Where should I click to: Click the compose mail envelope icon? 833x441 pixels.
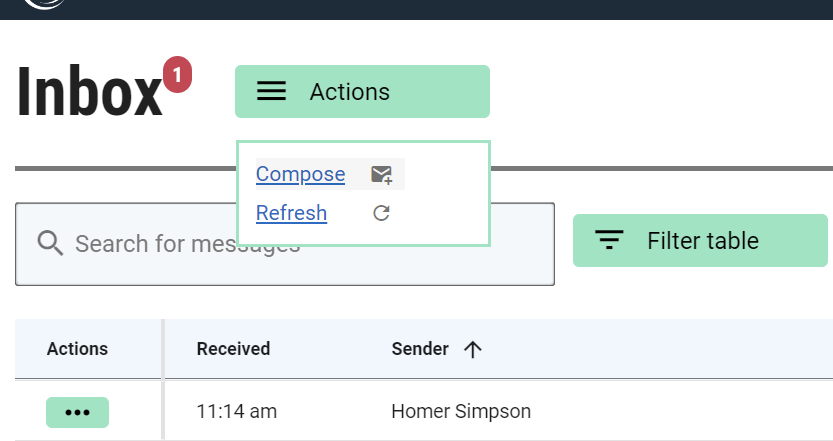(381, 174)
